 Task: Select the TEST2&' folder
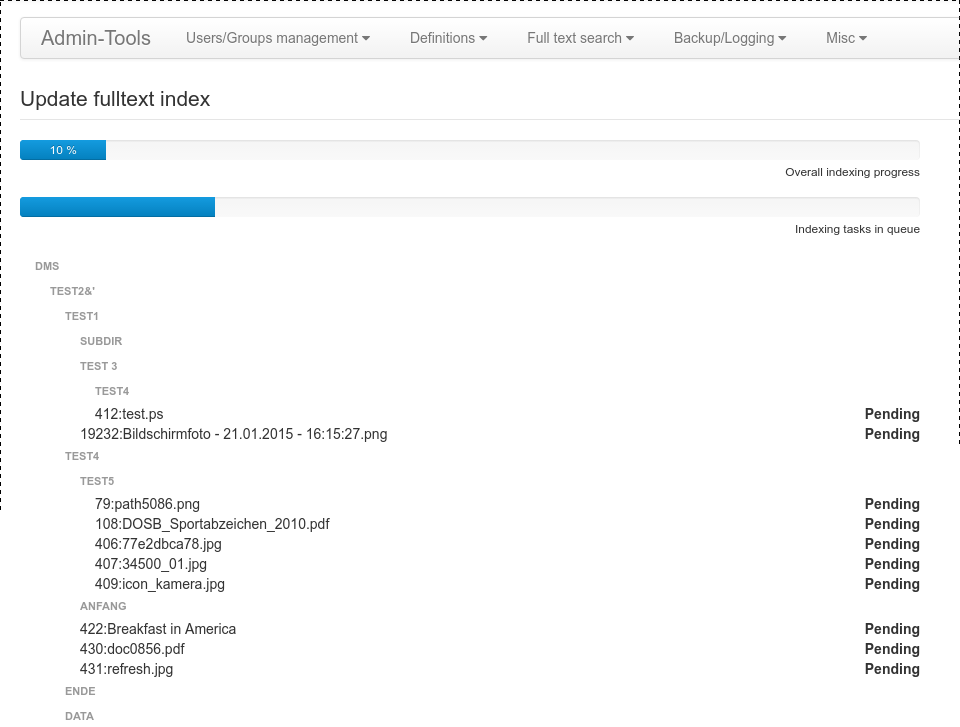point(72,292)
